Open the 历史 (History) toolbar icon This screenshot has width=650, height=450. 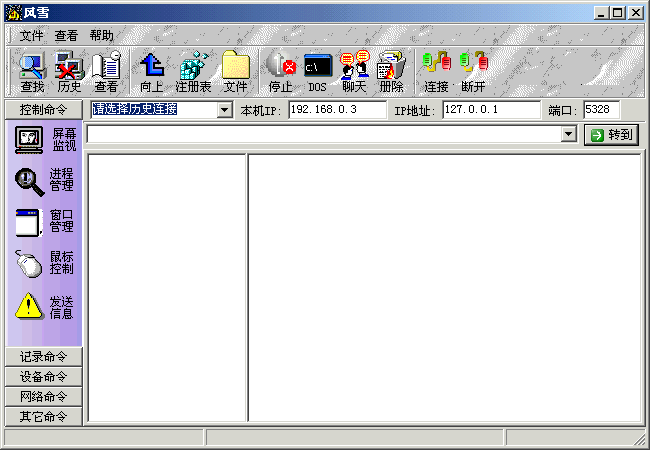pos(69,72)
